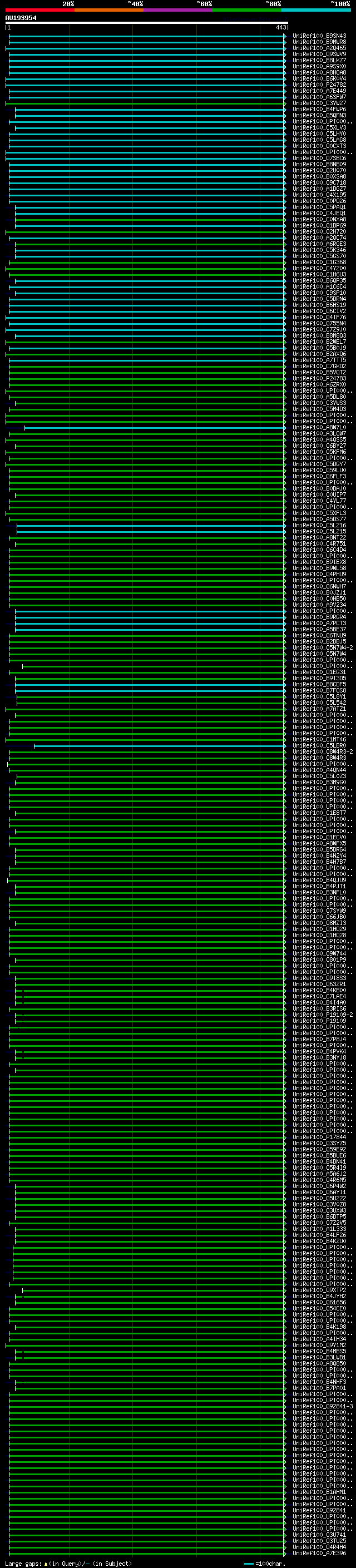Screen dimensions: 356x1568
Task: Click the label UniRef100_A4QN44
Action: pyautogui.click(x=319, y=770)
